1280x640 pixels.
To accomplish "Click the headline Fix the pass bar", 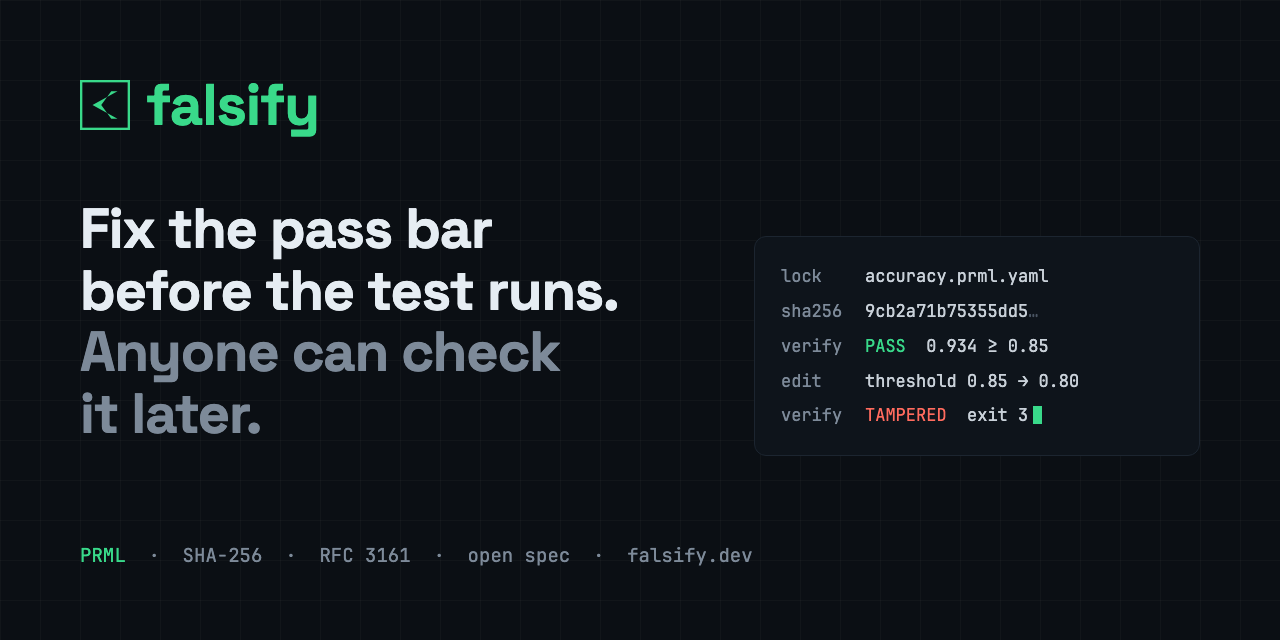I will [286, 231].
